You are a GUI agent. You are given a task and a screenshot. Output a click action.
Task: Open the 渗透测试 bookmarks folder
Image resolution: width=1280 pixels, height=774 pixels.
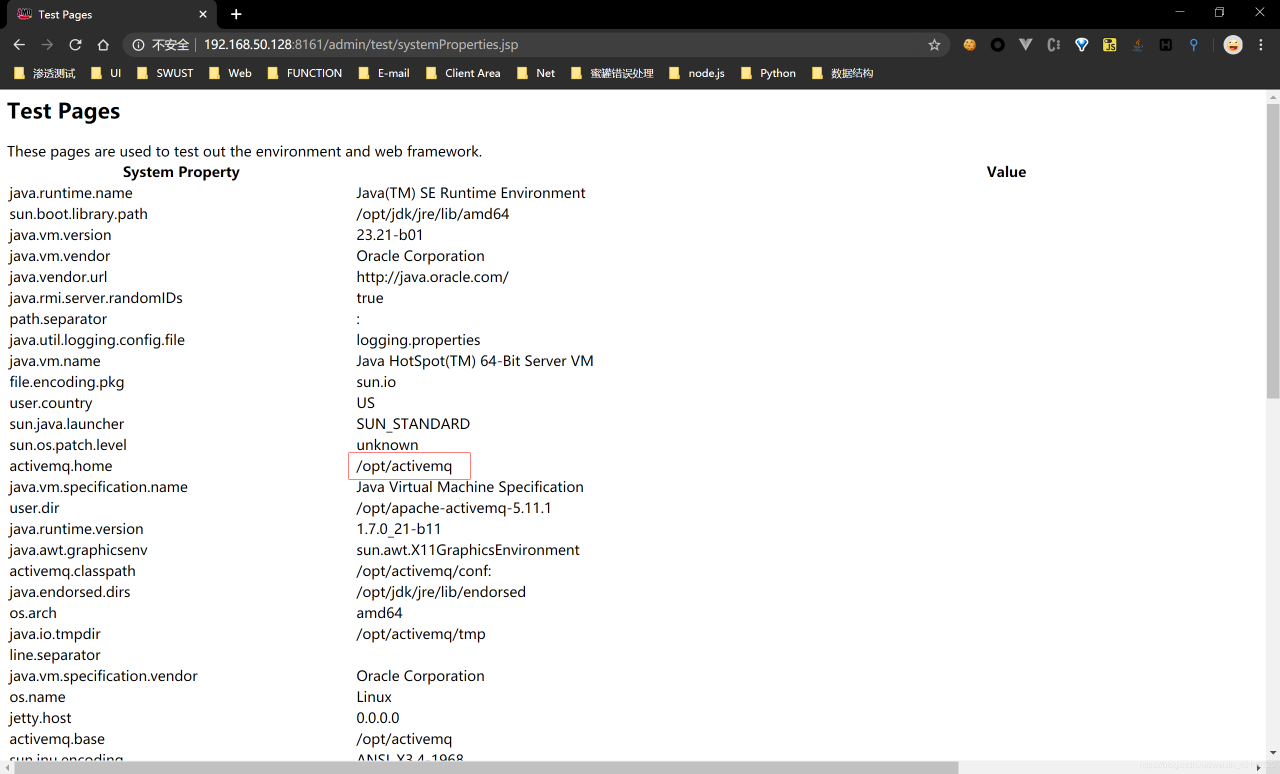click(x=44, y=73)
